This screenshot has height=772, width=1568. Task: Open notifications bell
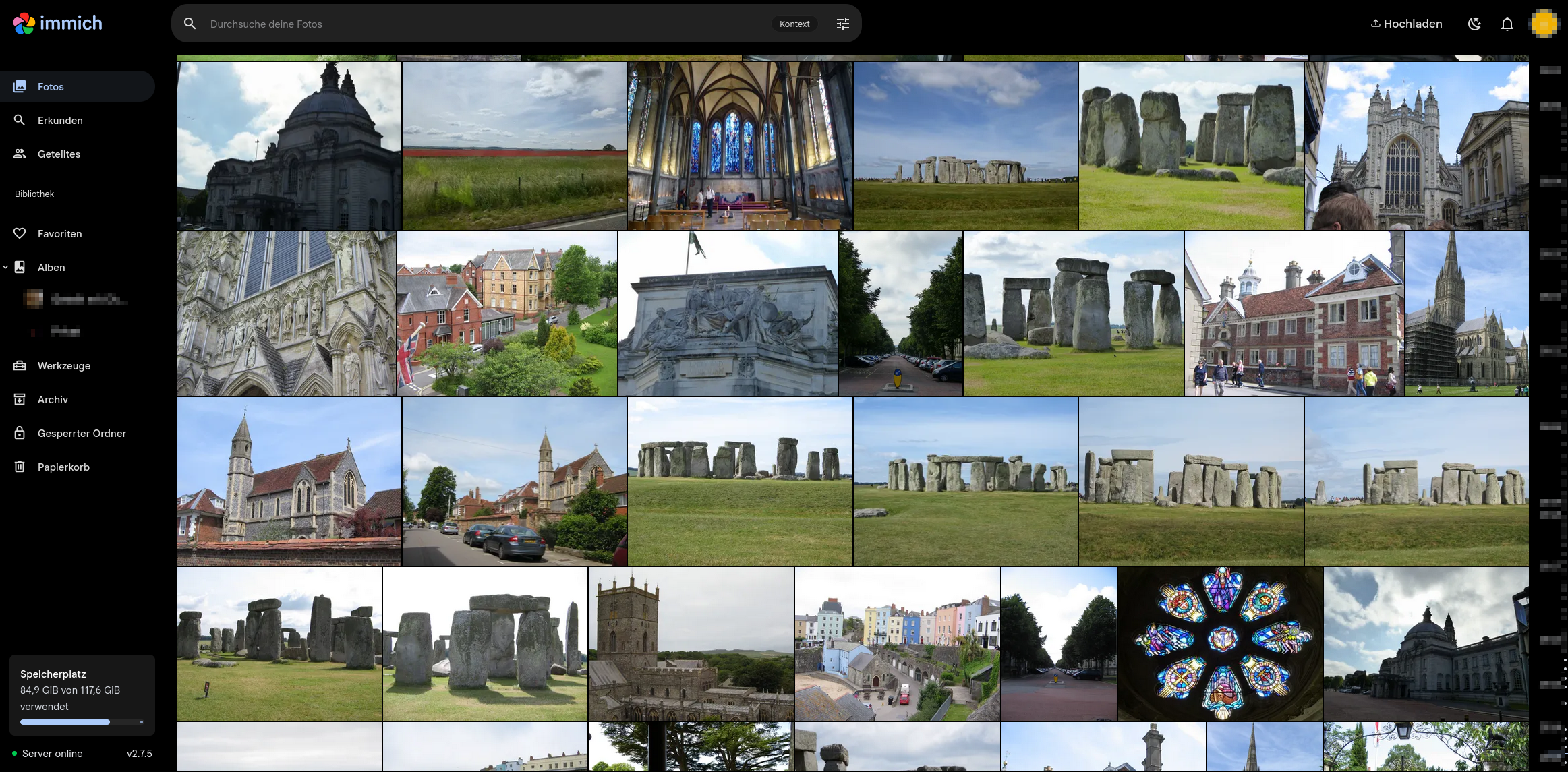(1507, 24)
